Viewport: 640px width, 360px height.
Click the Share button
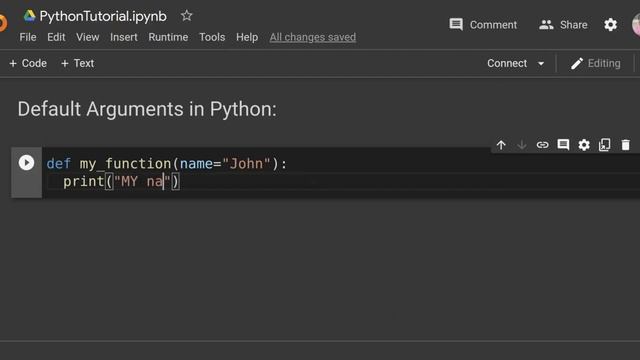pos(563,25)
